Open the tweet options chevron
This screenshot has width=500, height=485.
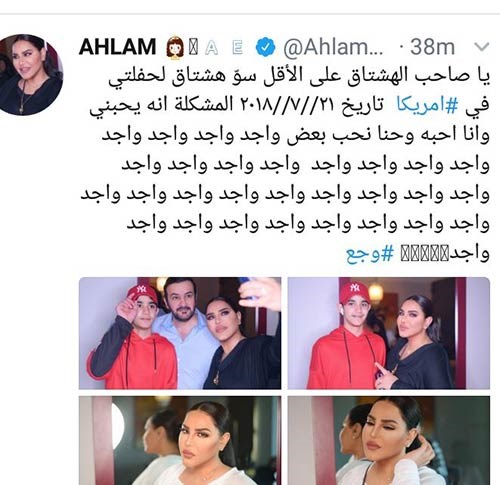(481, 47)
